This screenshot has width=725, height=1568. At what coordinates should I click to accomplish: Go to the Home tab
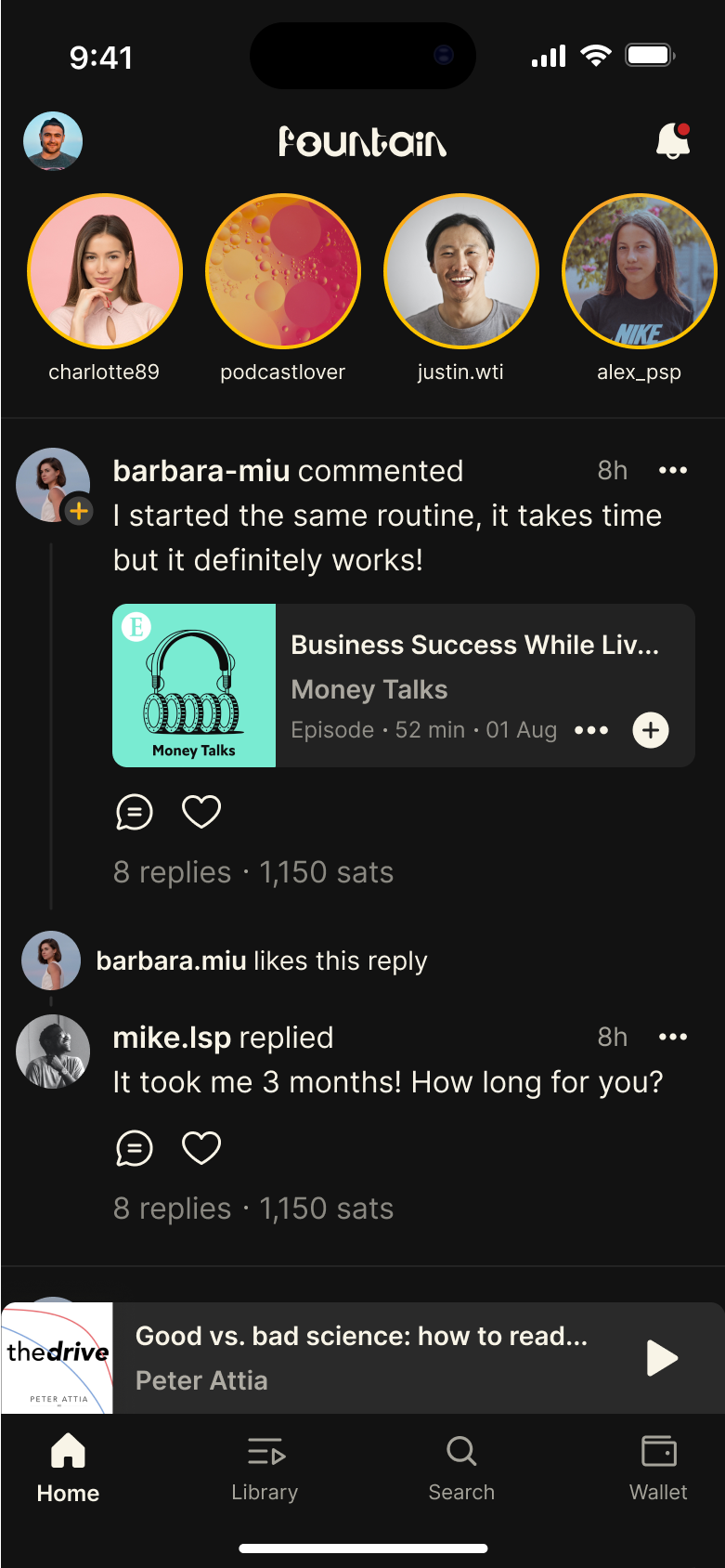68,1468
